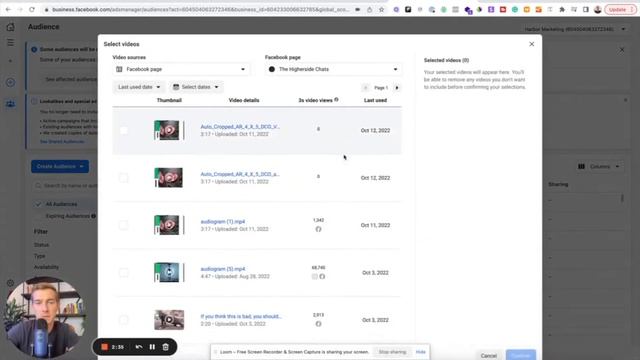640x360 pixels.
Task: Restart the Loom recording
Action: 139,347
